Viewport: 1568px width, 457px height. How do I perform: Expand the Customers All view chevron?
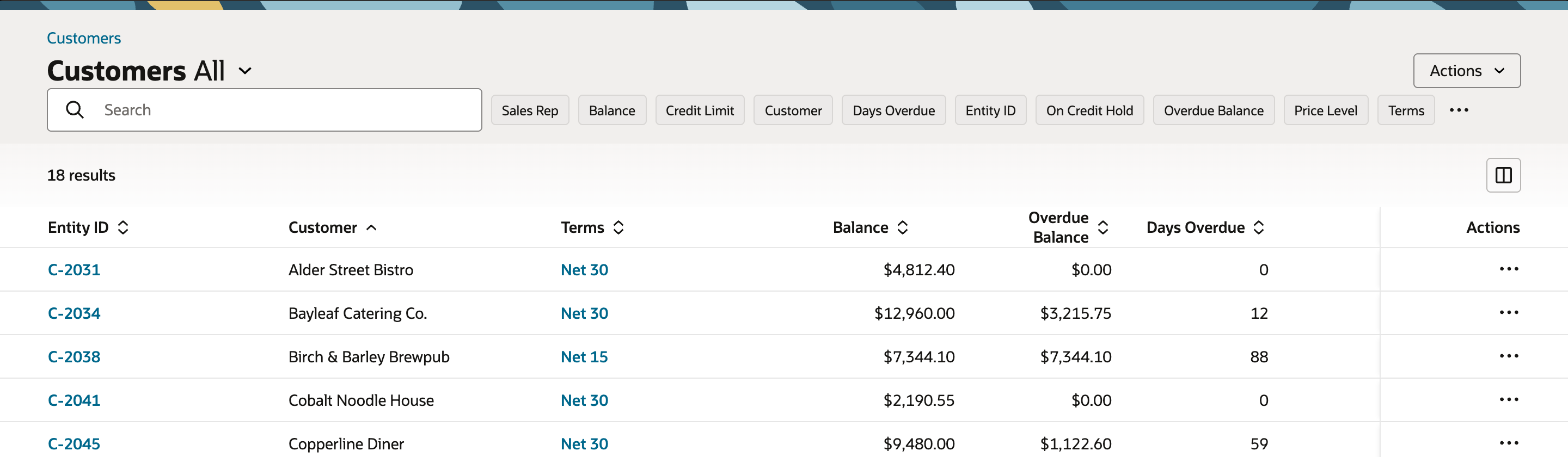pos(244,71)
